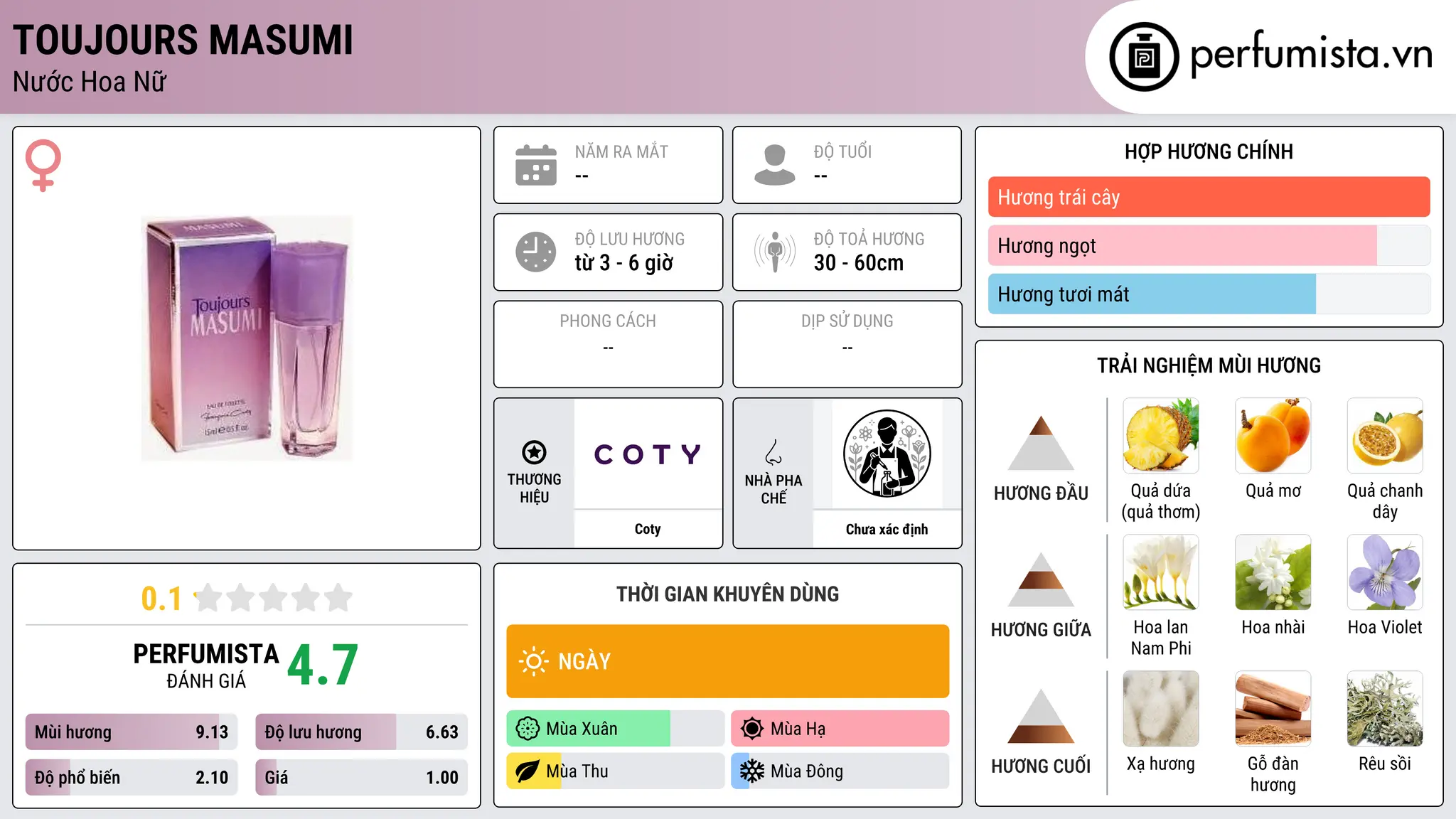1456x819 pixels.
Task: Click the Mùi hương 9.13 score bar
Action: [132, 732]
